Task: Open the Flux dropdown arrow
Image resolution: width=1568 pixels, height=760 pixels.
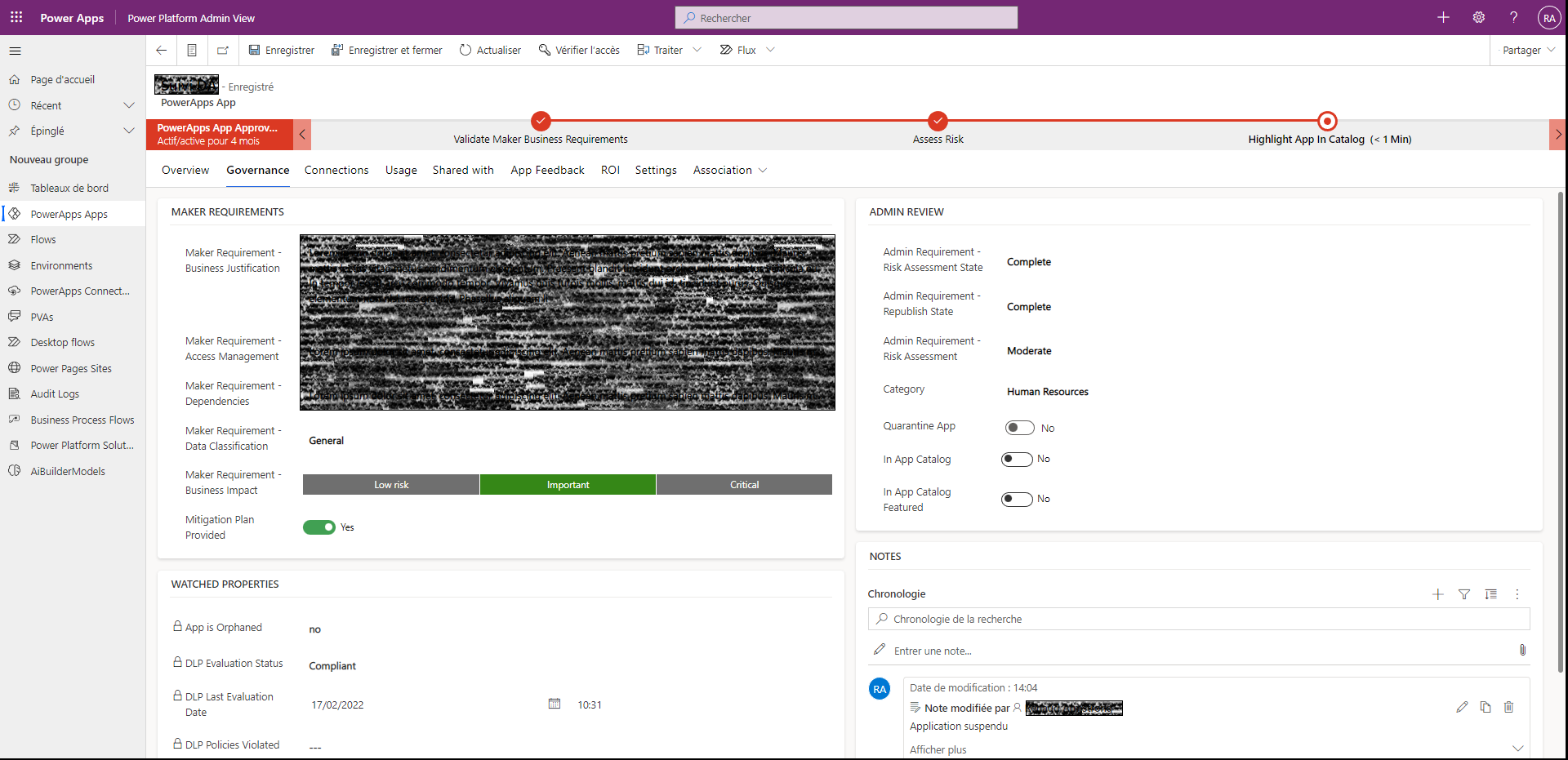Action: point(770,50)
